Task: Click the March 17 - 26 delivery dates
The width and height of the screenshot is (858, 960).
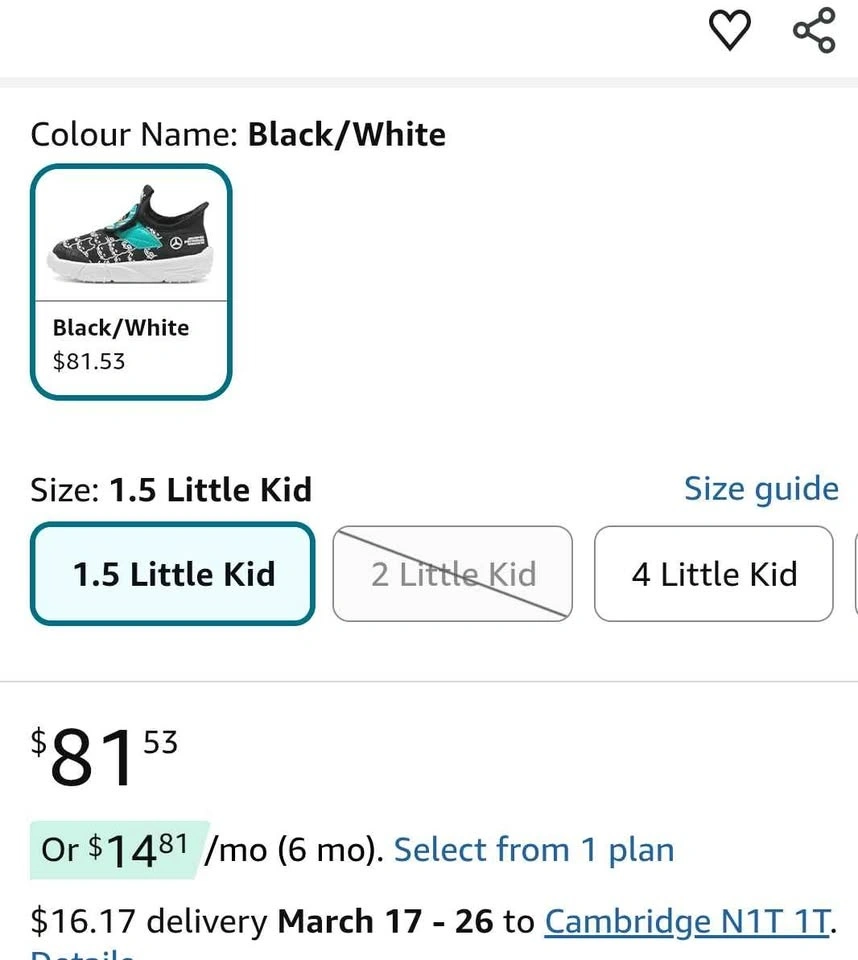Action: (385, 921)
